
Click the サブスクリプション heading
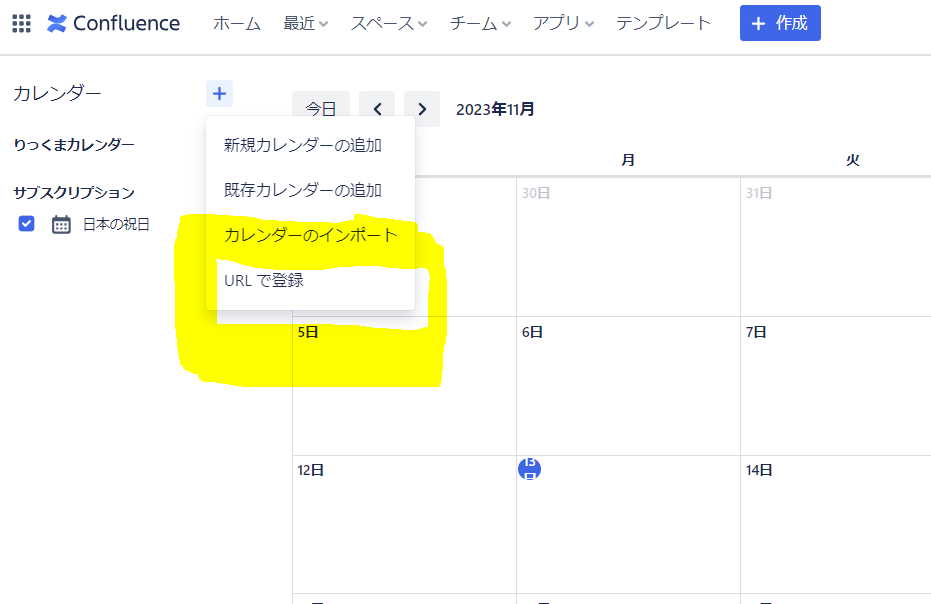(74, 192)
